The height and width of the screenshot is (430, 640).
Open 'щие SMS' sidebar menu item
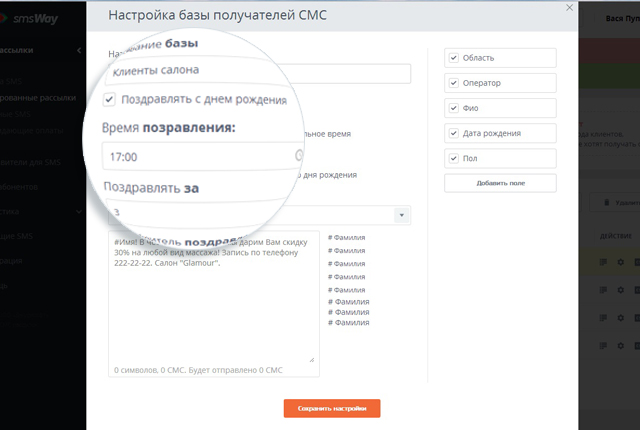[16, 236]
